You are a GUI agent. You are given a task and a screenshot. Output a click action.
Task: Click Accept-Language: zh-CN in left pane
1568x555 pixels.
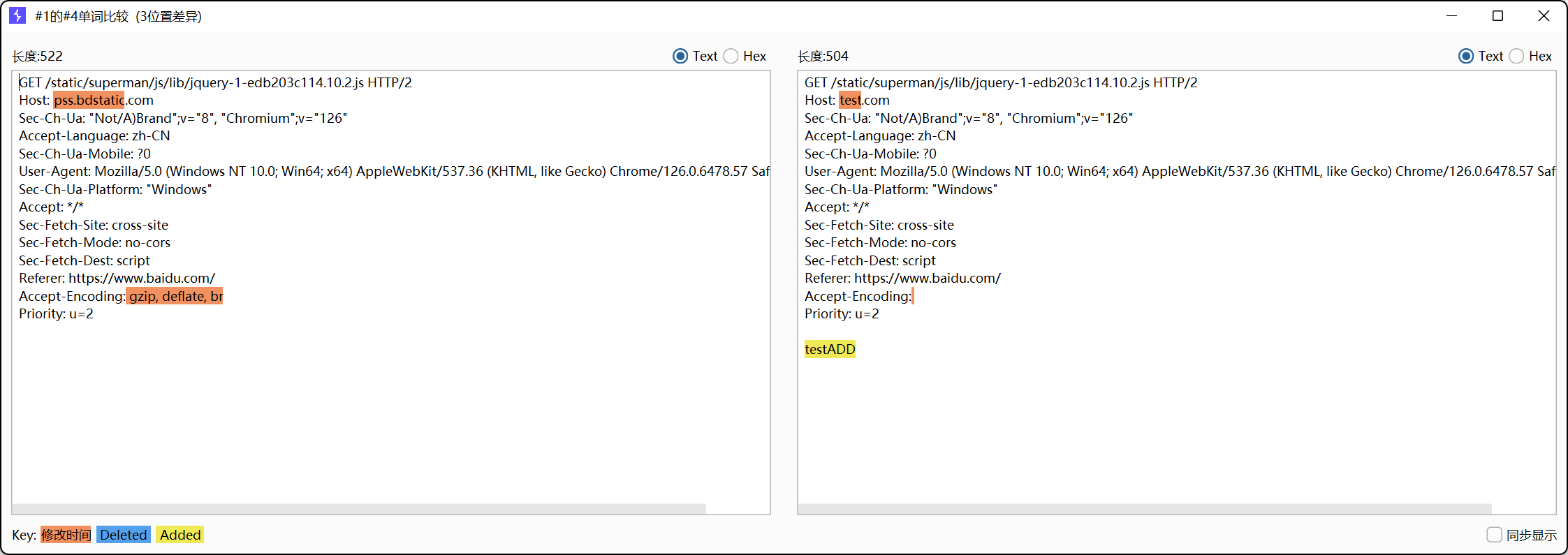coord(94,135)
